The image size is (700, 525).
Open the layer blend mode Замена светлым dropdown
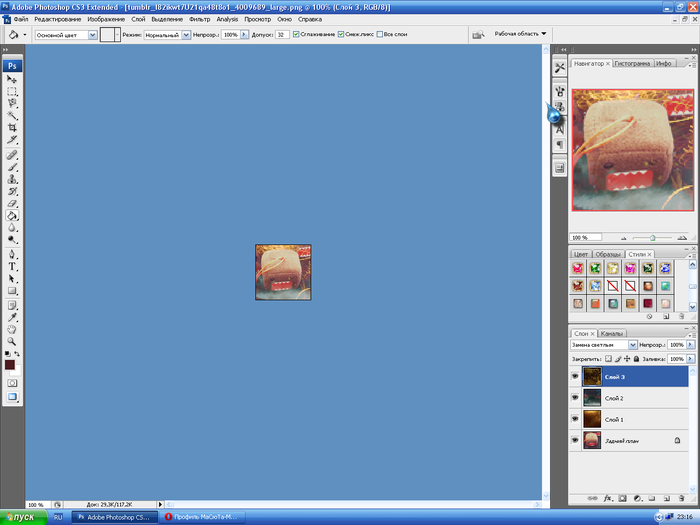633,345
